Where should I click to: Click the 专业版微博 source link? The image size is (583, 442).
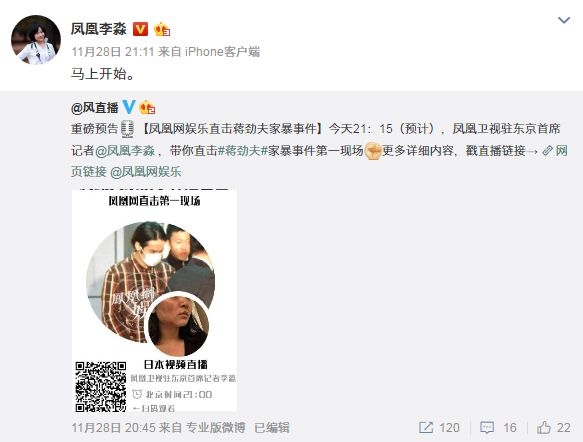[216, 428]
